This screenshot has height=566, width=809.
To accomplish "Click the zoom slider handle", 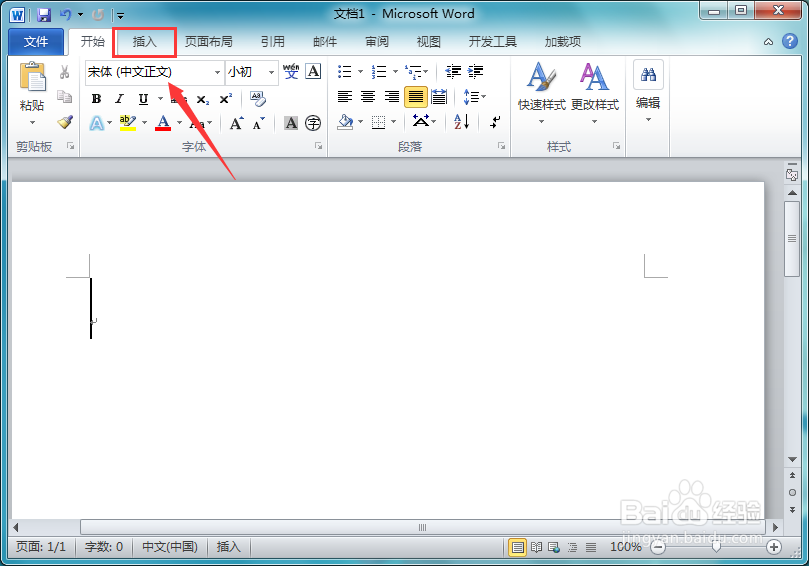I will [716, 547].
